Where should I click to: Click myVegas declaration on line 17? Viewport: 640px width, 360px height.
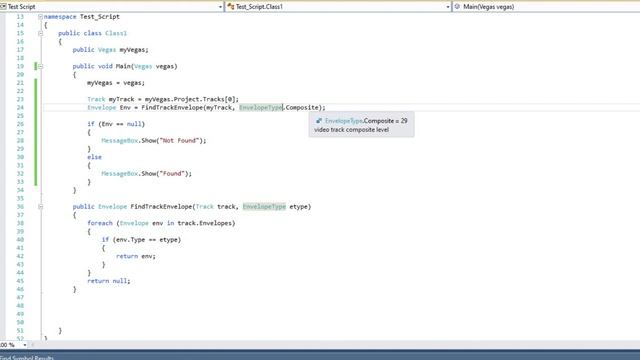tap(133, 50)
